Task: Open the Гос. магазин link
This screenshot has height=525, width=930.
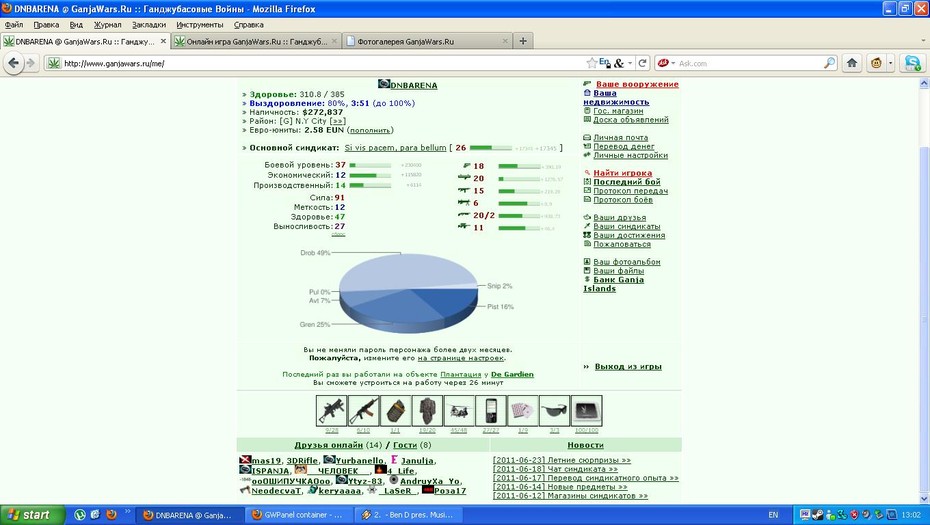Action: [618, 111]
